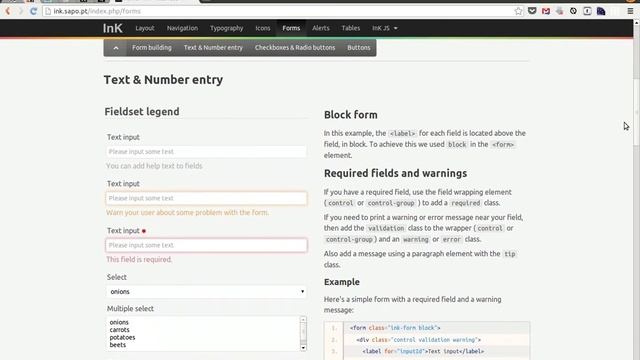The height and width of the screenshot is (360, 640).
Task: Jump to Form building section
Action: (152, 48)
